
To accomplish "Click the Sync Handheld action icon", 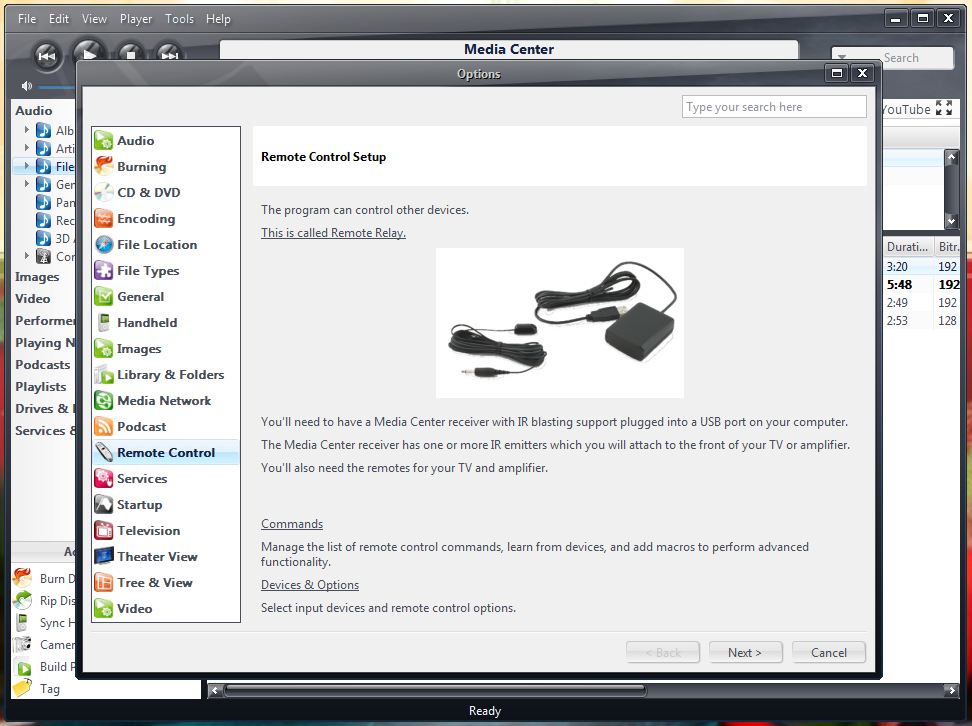I will coord(22,622).
